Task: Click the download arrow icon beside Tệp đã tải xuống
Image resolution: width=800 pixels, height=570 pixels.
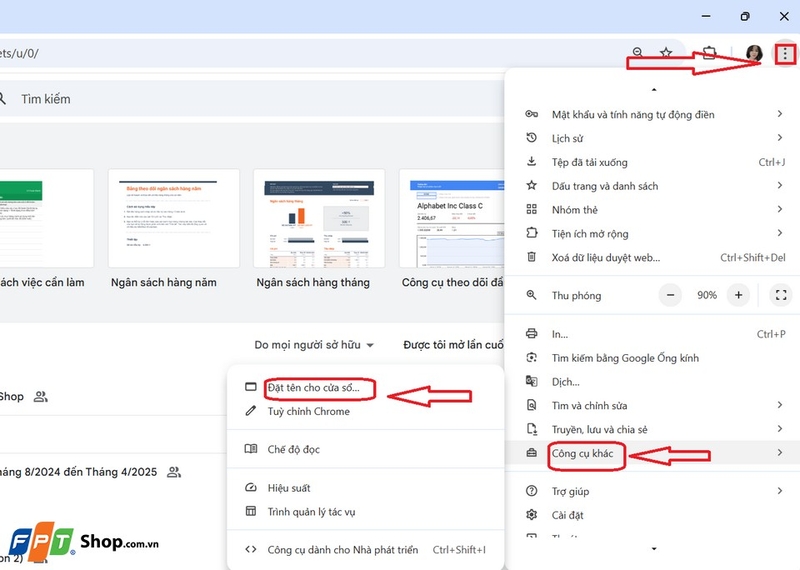Action: tap(532, 162)
